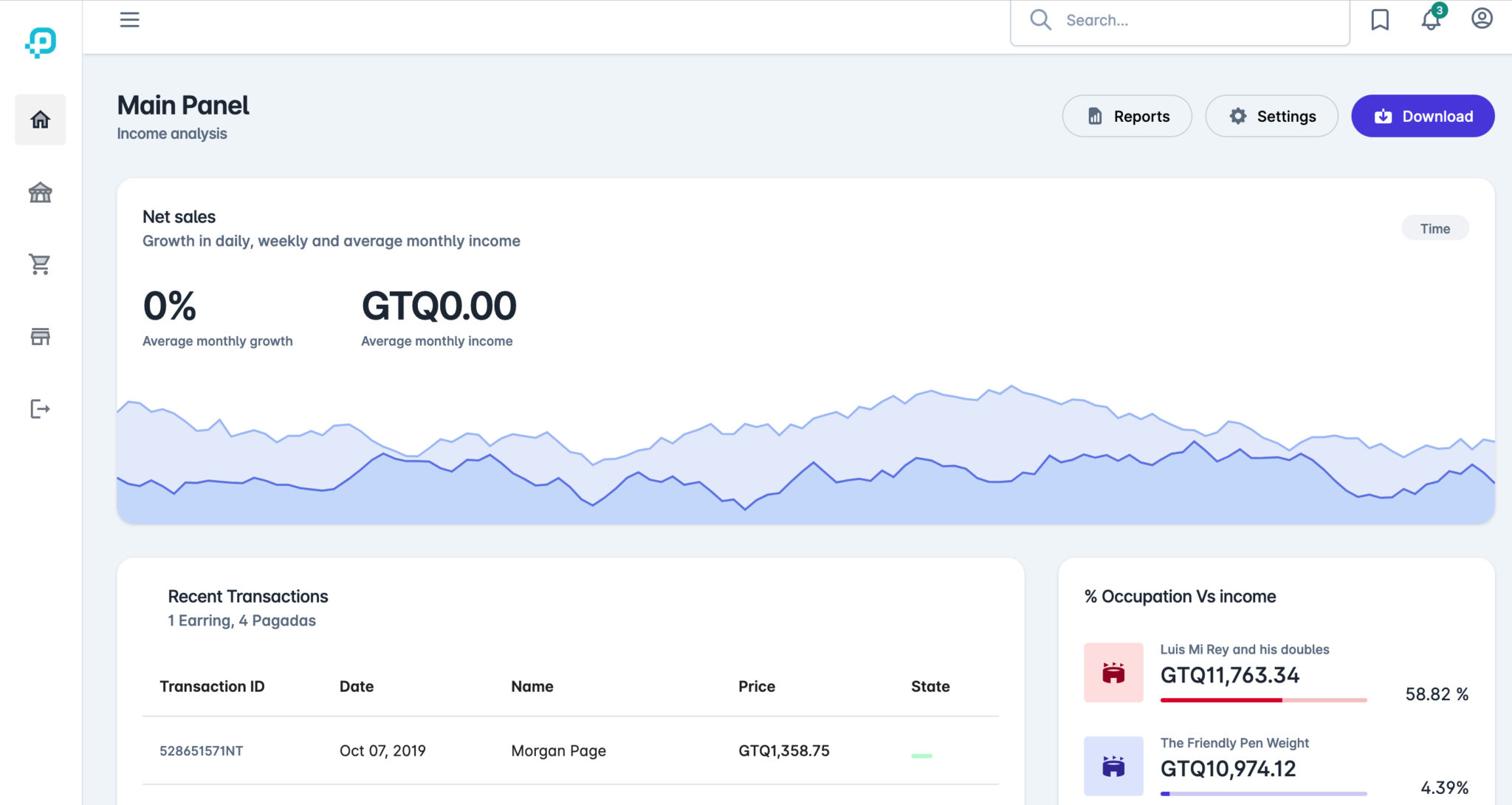Click the Download button
The image size is (1512, 805).
[x=1423, y=116]
